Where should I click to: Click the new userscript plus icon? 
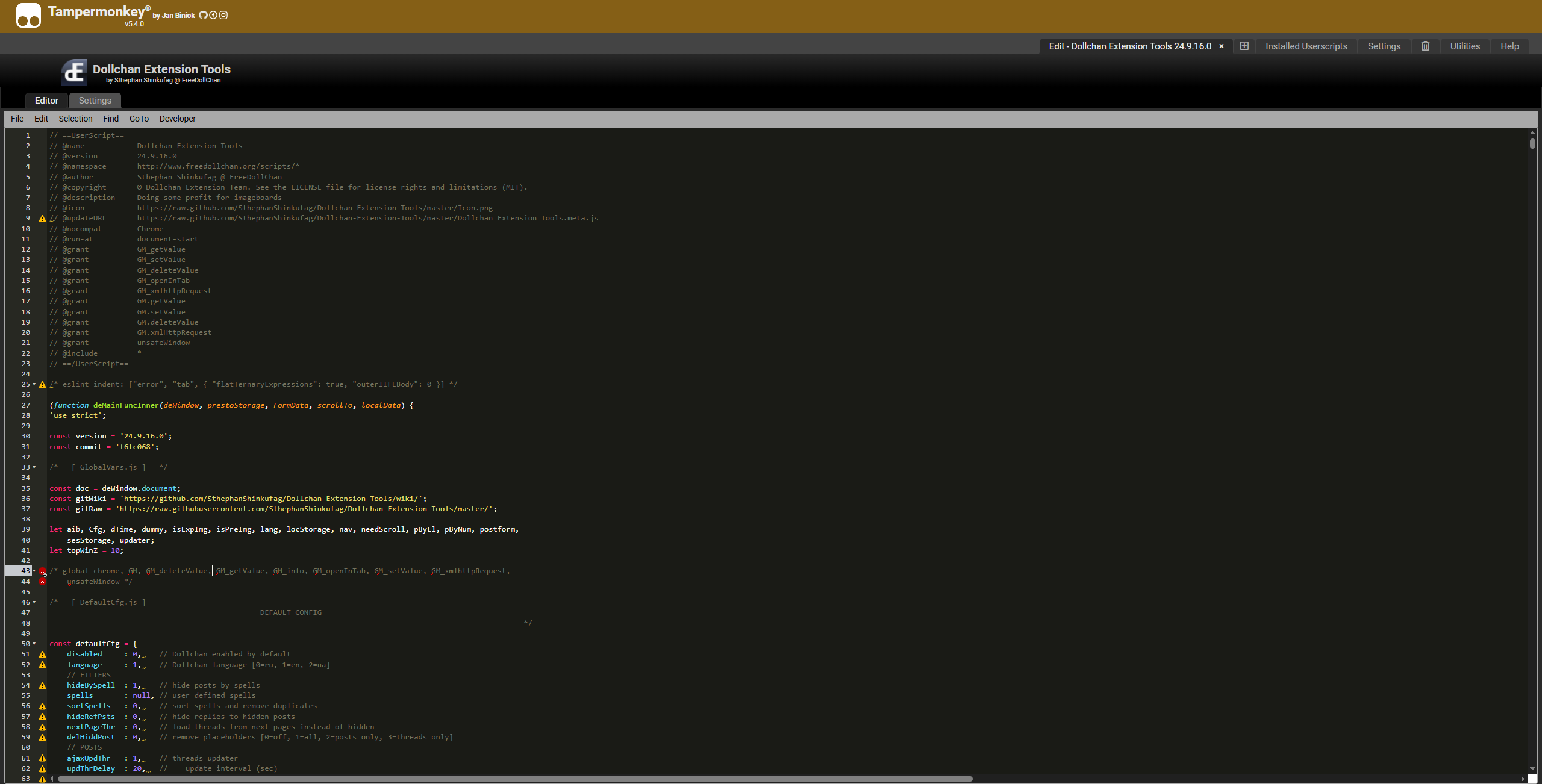click(1244, 46)
